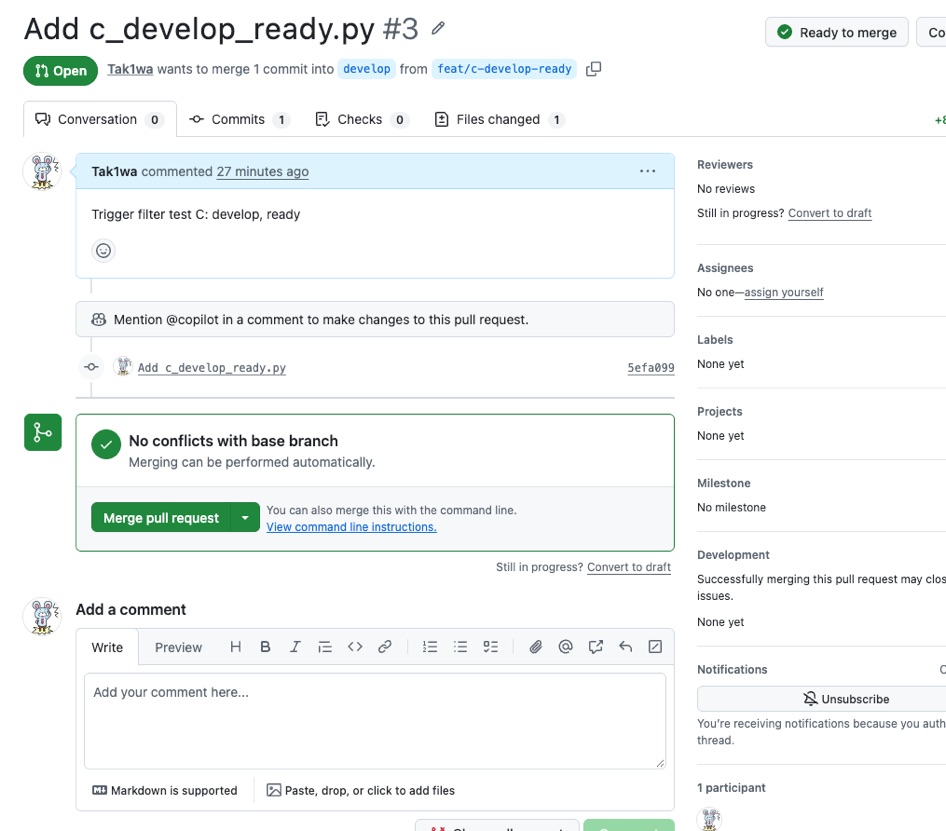Click Convert to draft below merge box
The width and height of the screenshot is (946, 831).
pyautogui.click(x=629, y=567)
